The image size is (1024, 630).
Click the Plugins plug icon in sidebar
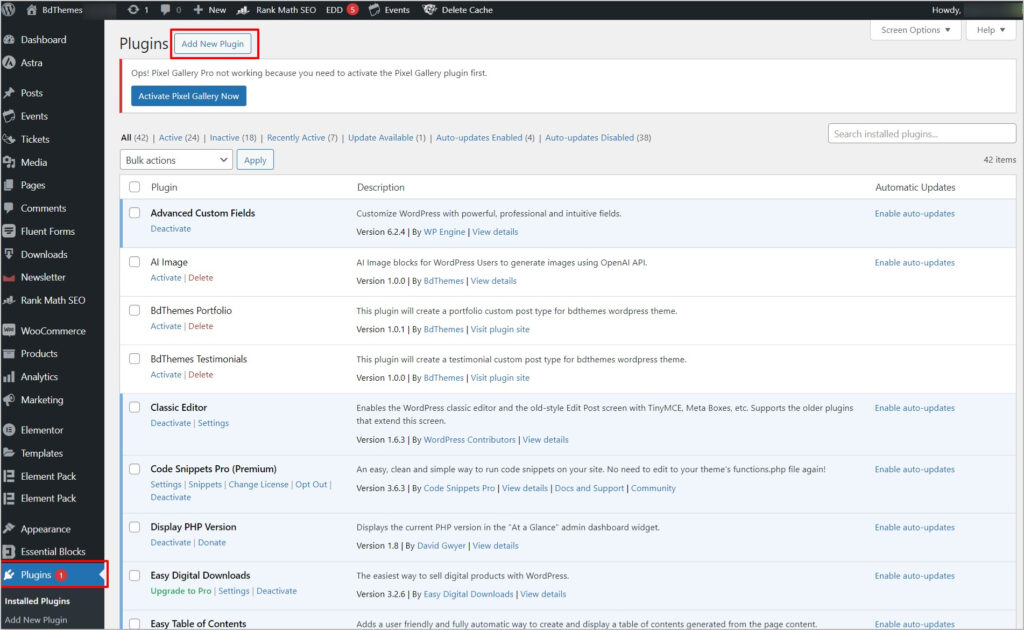(9, 575)
